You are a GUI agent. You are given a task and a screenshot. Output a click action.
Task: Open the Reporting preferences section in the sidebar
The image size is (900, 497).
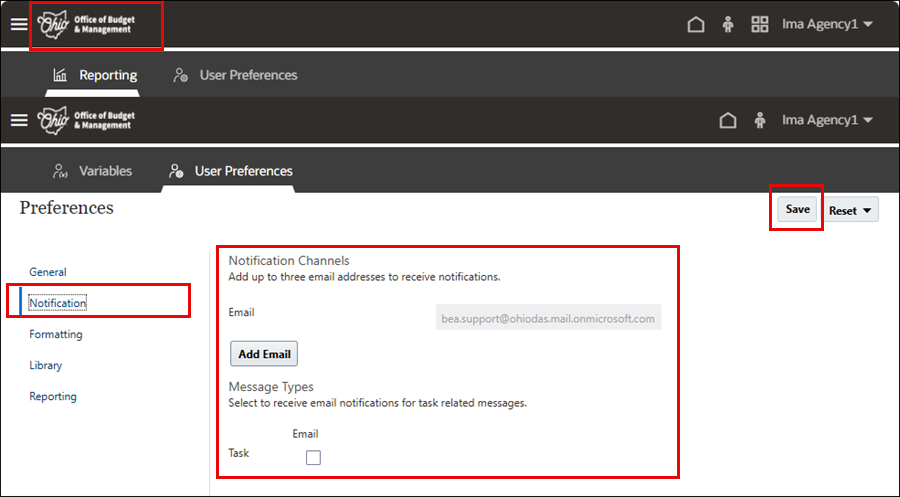tap(53, 396)
